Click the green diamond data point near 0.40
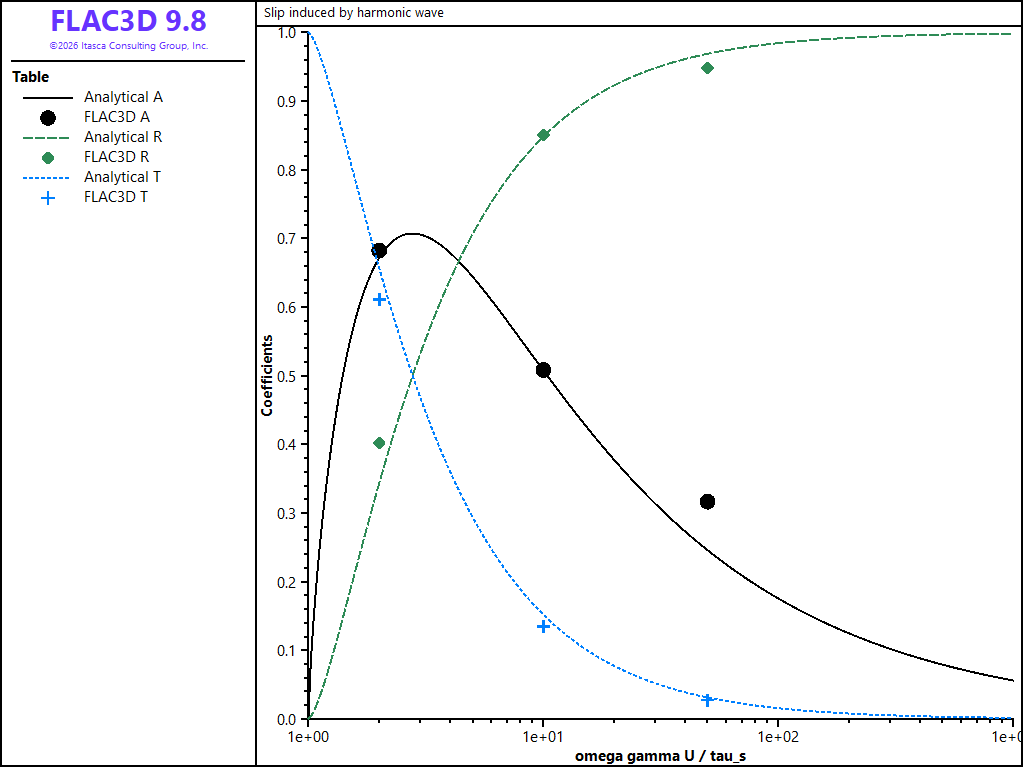Screen dimensions: 1024x768 pos(379,443)
